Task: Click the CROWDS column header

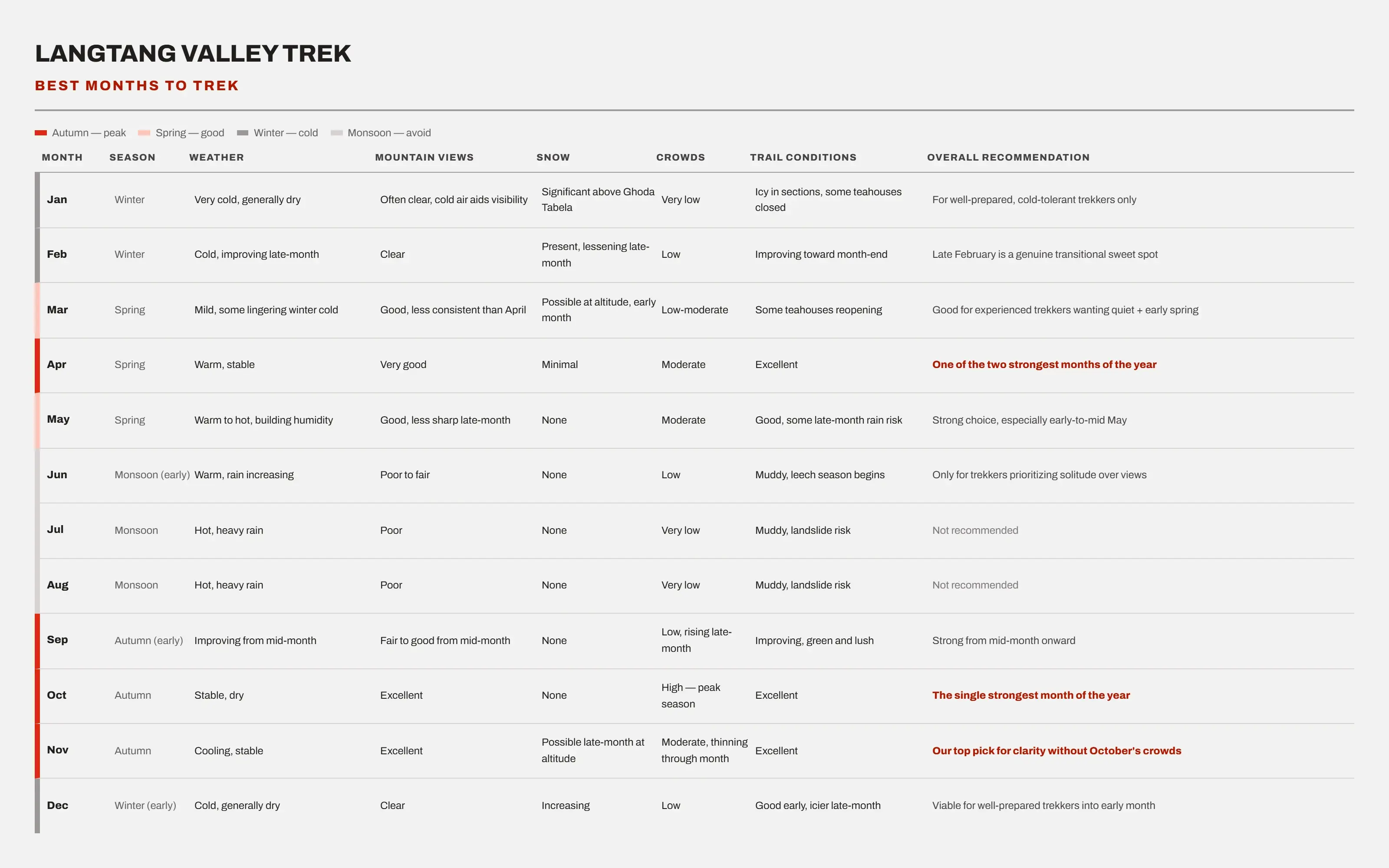Action: click(x=680, y=157)
